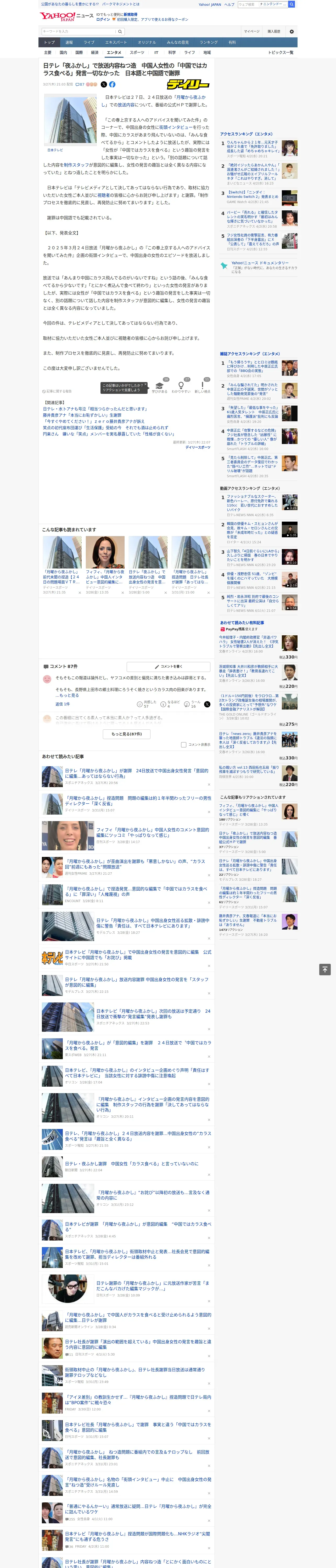Open the マイページ link
Screen dimensions: 336x1568
click(x=252, y=32)
